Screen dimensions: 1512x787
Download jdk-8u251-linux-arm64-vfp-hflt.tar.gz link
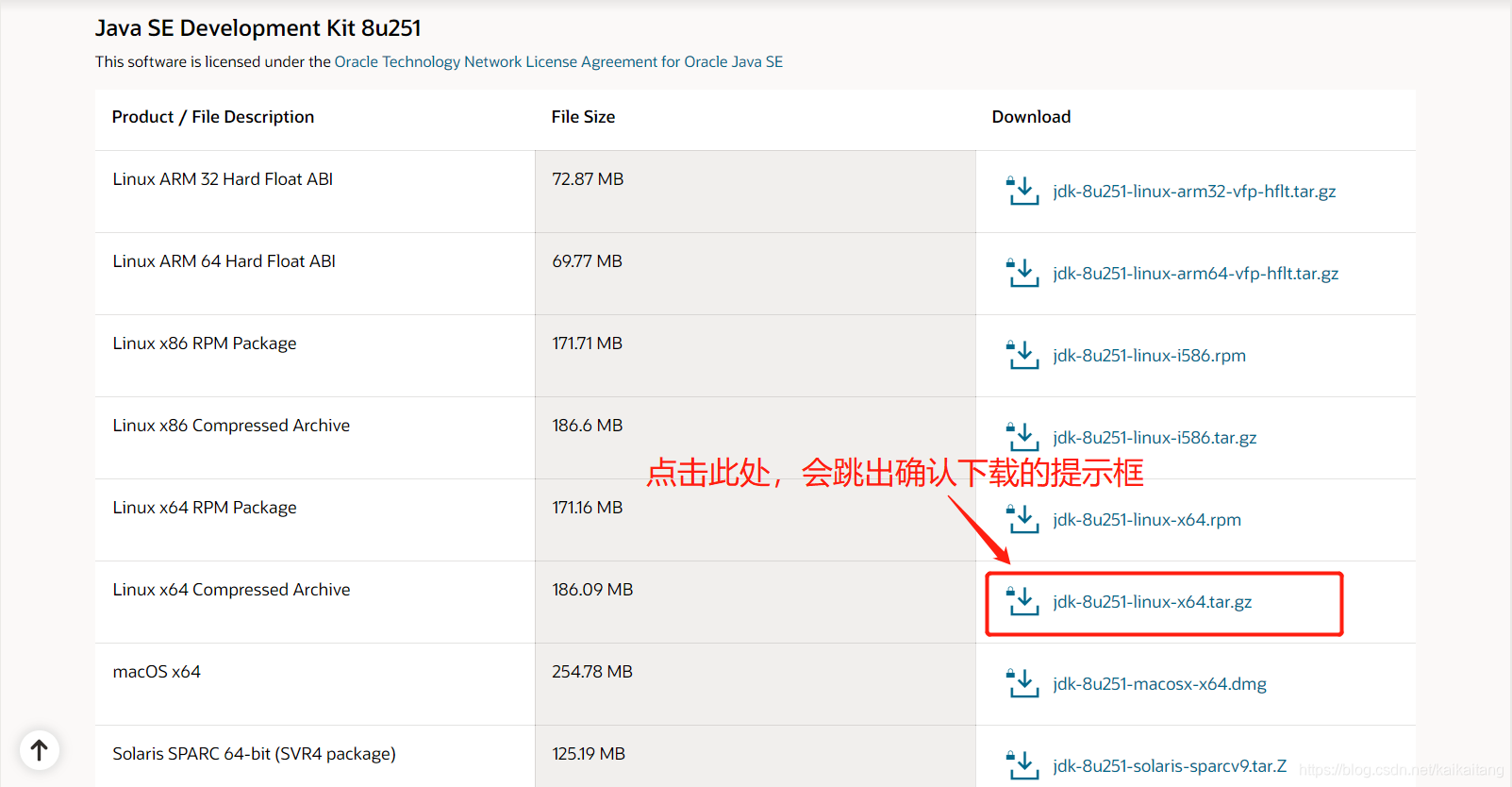coord(1196,273)
